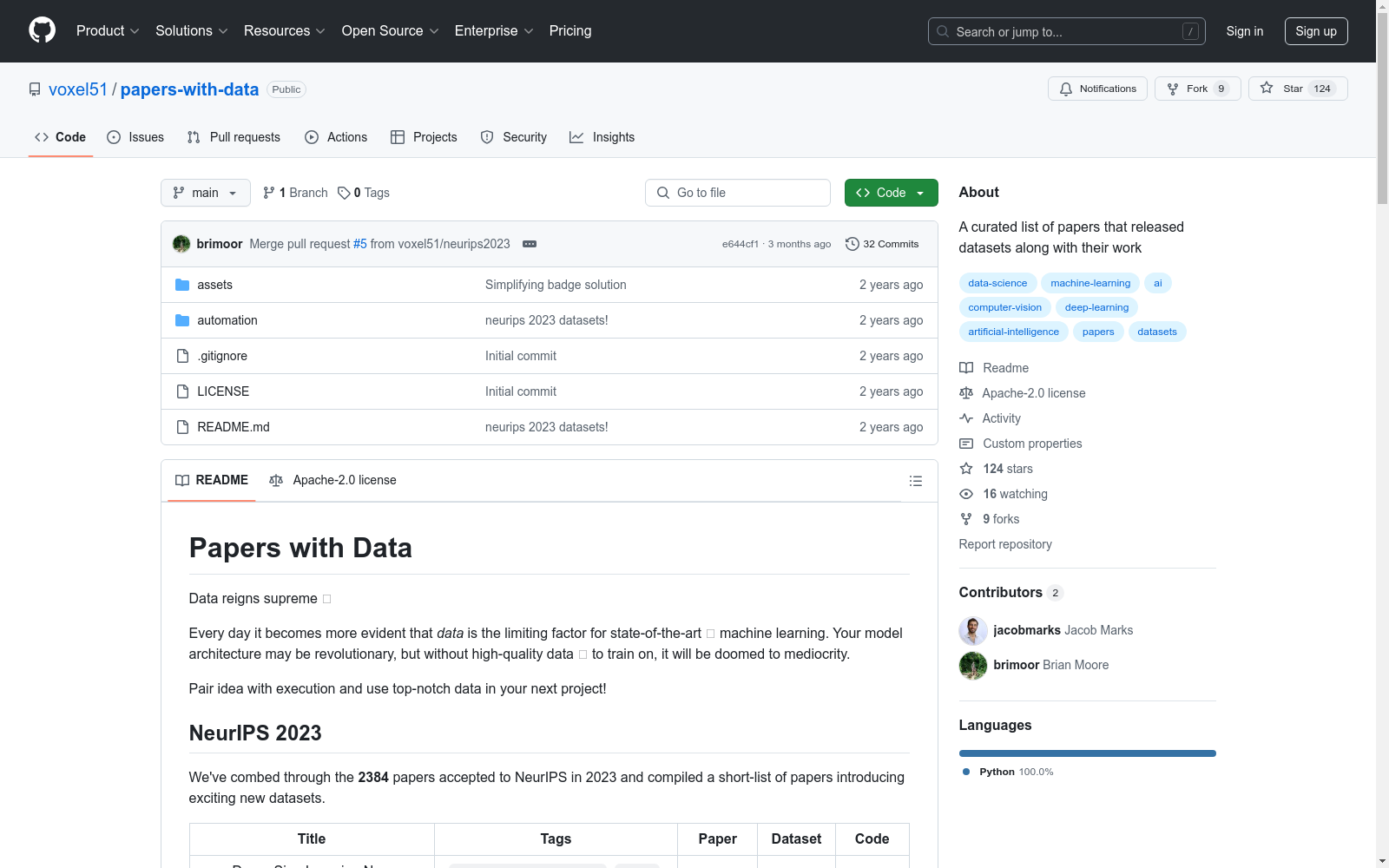The image size is (1389, 868).
Task: Click the fork icon beside 9 forks
Action: (966, 519)
